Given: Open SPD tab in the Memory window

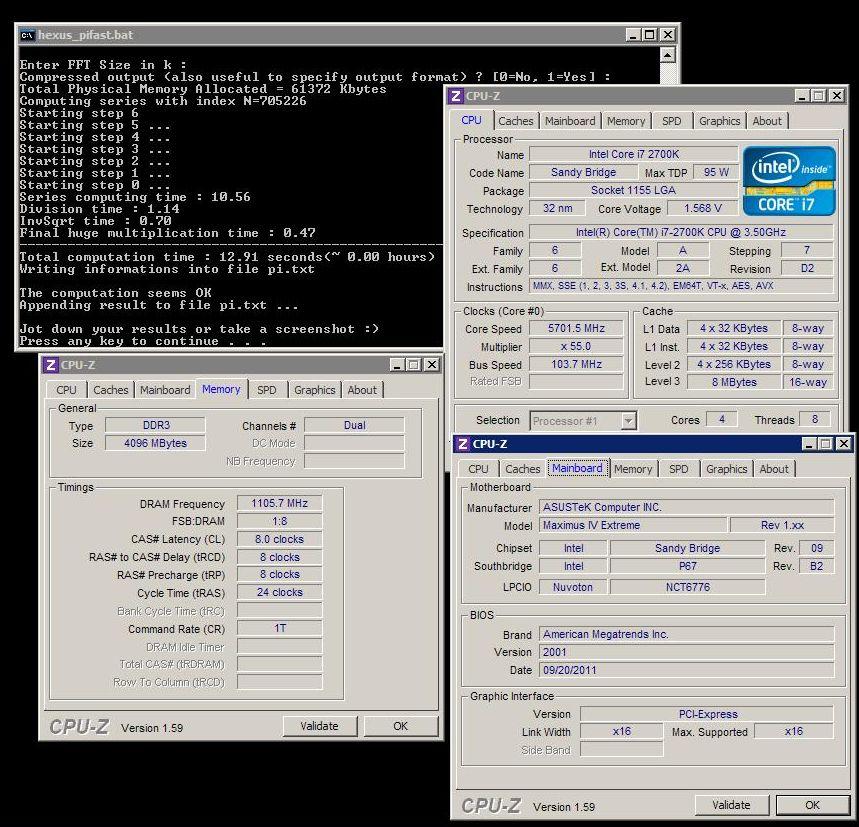Looking at the screenshot, I should [267, 390].
